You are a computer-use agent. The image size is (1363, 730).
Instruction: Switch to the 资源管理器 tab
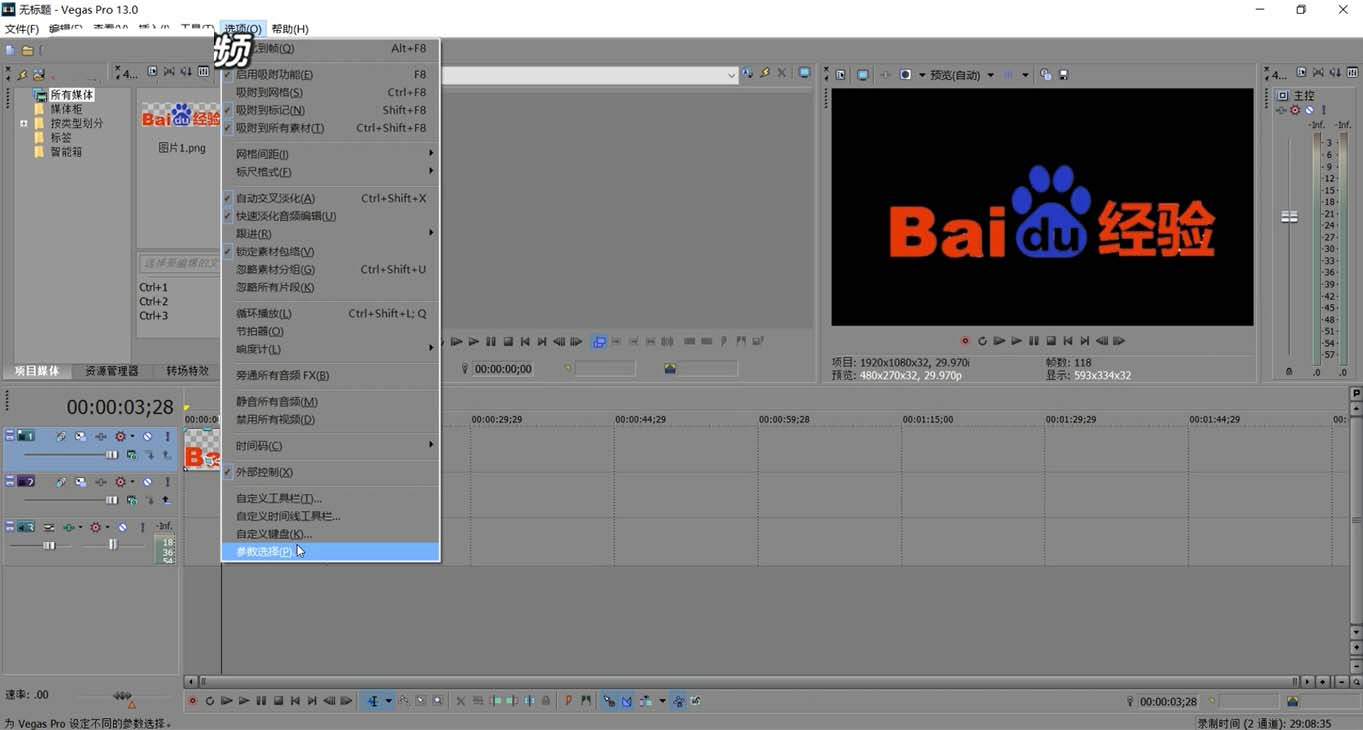click(x=112, y=371)
